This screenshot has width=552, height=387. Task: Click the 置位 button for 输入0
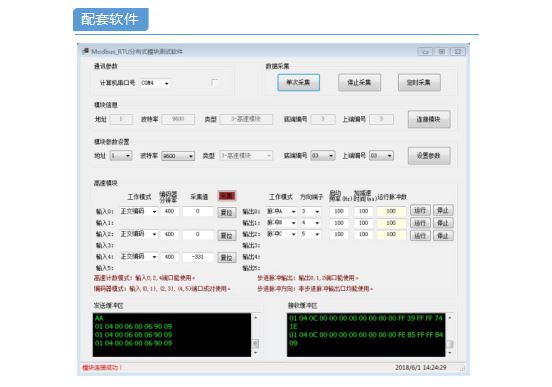tap(227, 212)
